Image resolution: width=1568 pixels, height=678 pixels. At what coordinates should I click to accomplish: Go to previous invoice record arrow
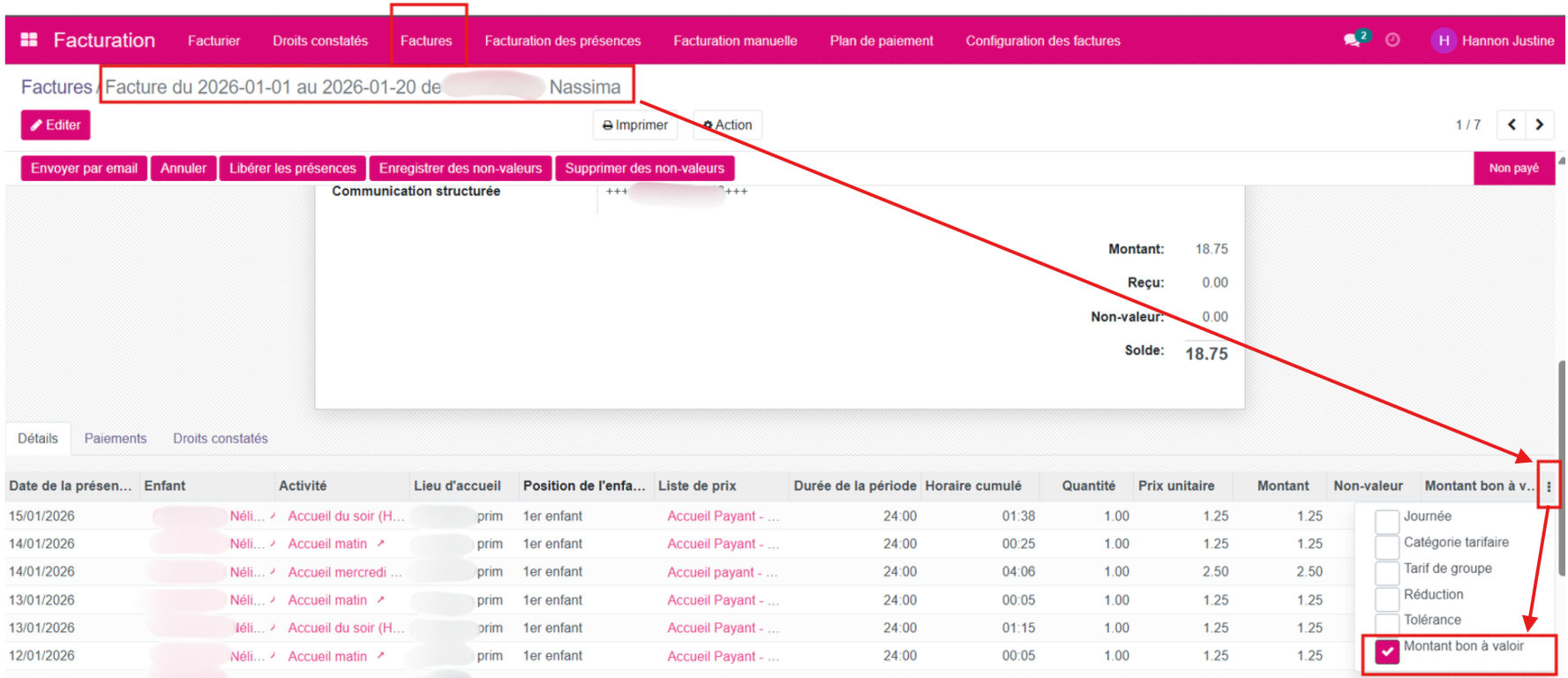pyautogui.click(x=1512, y=124)
